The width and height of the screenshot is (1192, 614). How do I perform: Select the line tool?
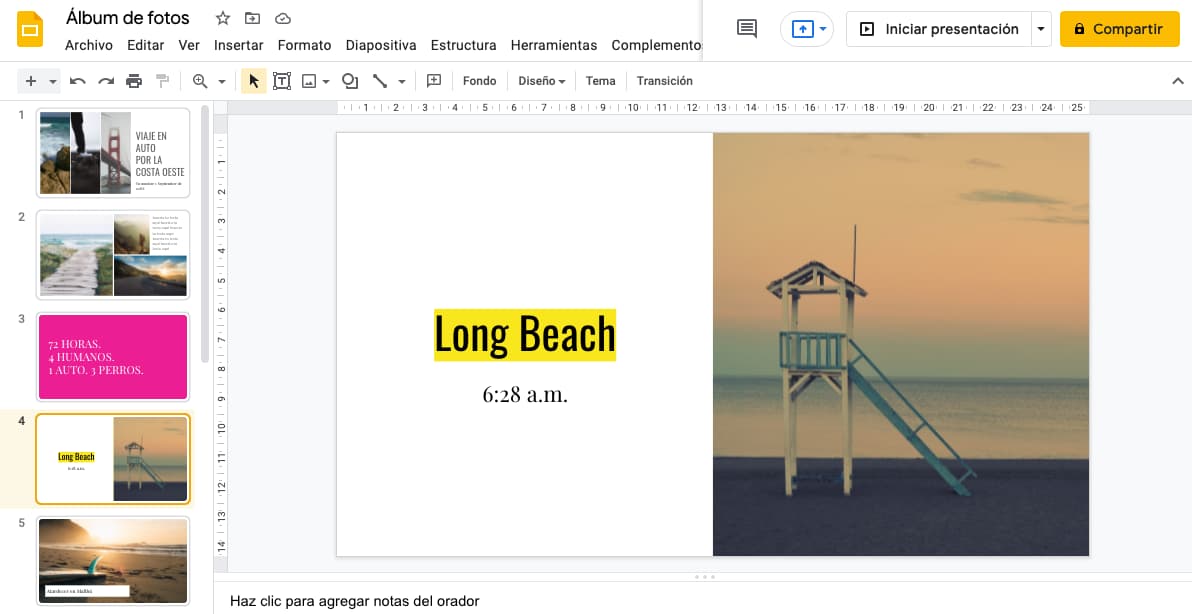[383, 80]
